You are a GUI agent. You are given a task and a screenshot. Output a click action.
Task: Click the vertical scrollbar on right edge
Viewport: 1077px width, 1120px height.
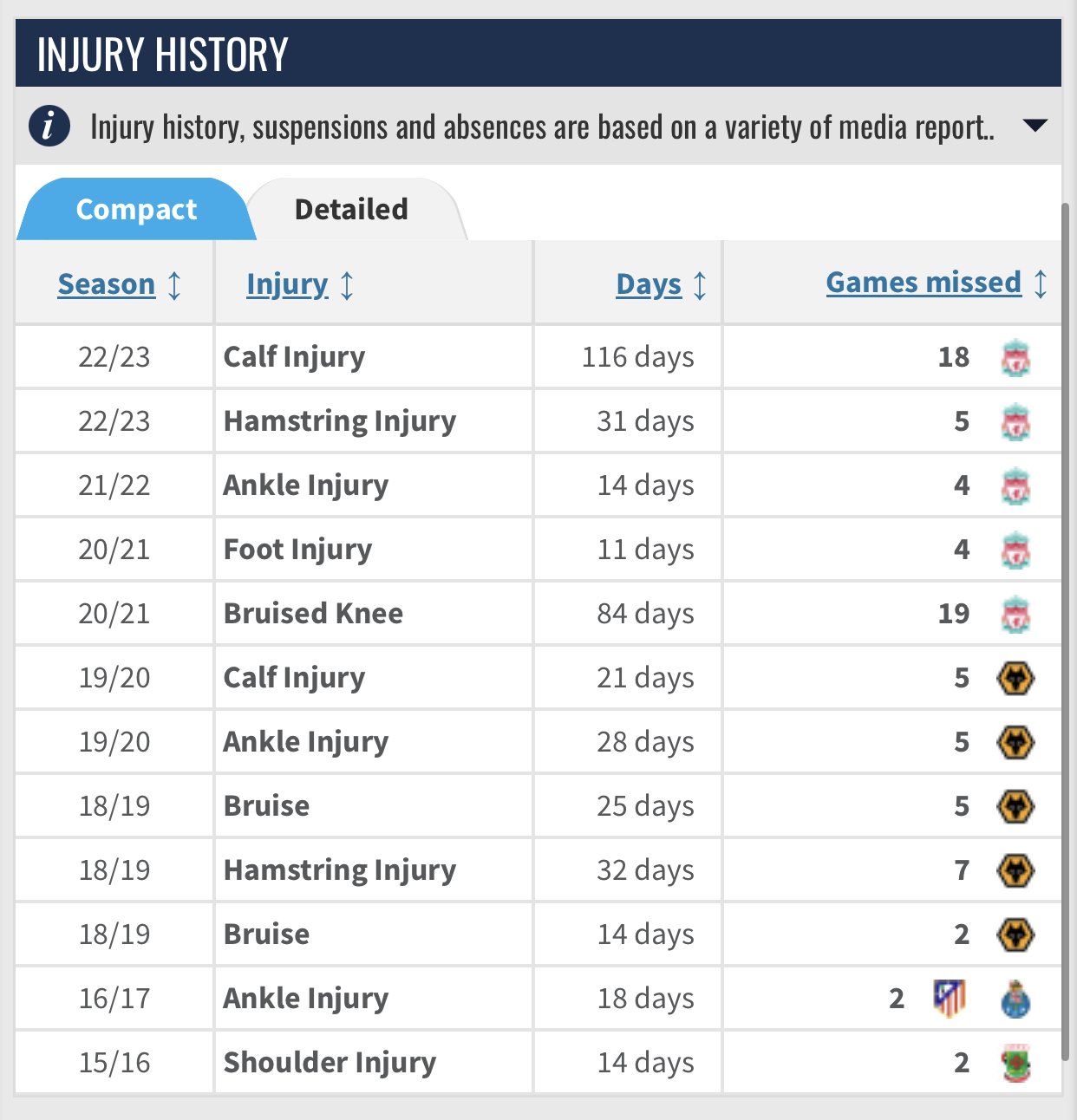1066,607
